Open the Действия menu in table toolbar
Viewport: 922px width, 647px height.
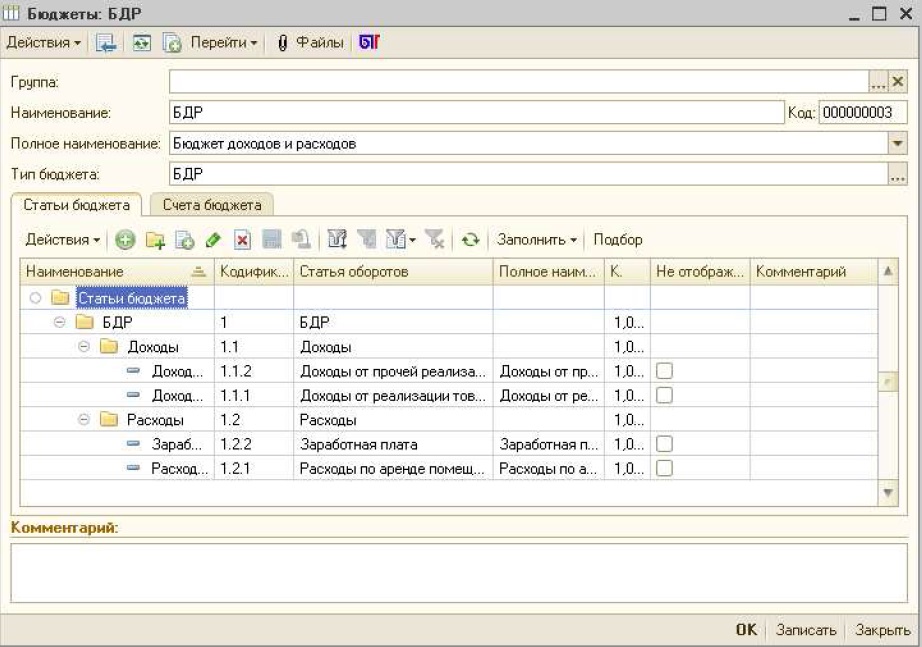[62, 239]
